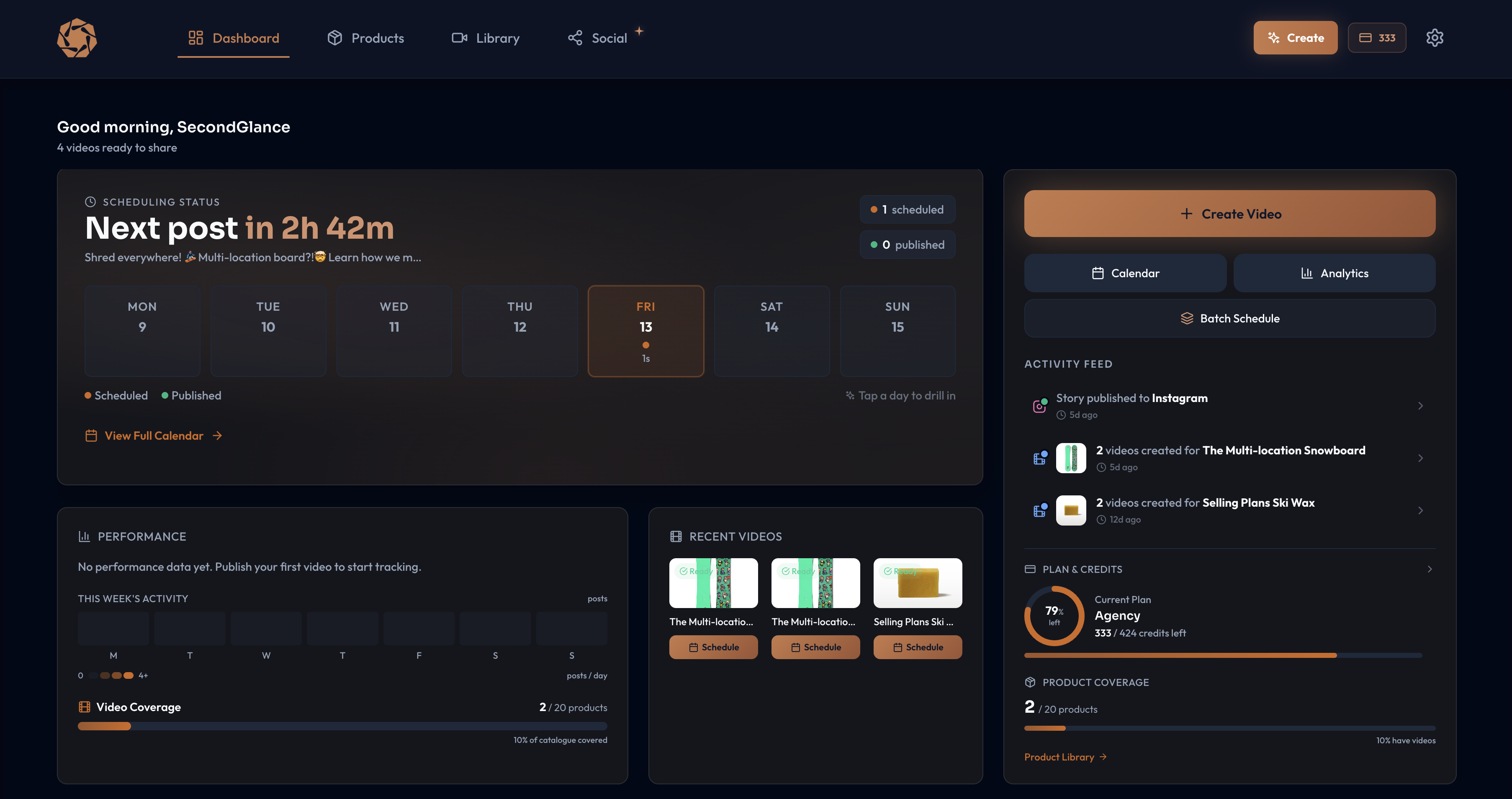Select Friday 13 on the scheduling calendar
This screenshot has height=799, width=1512.
(x=645, y=330)
